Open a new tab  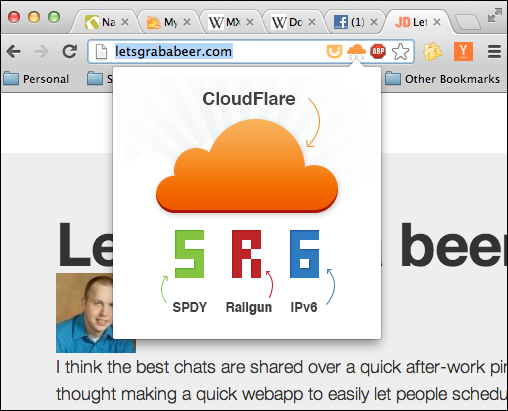[x=467, y=22]
